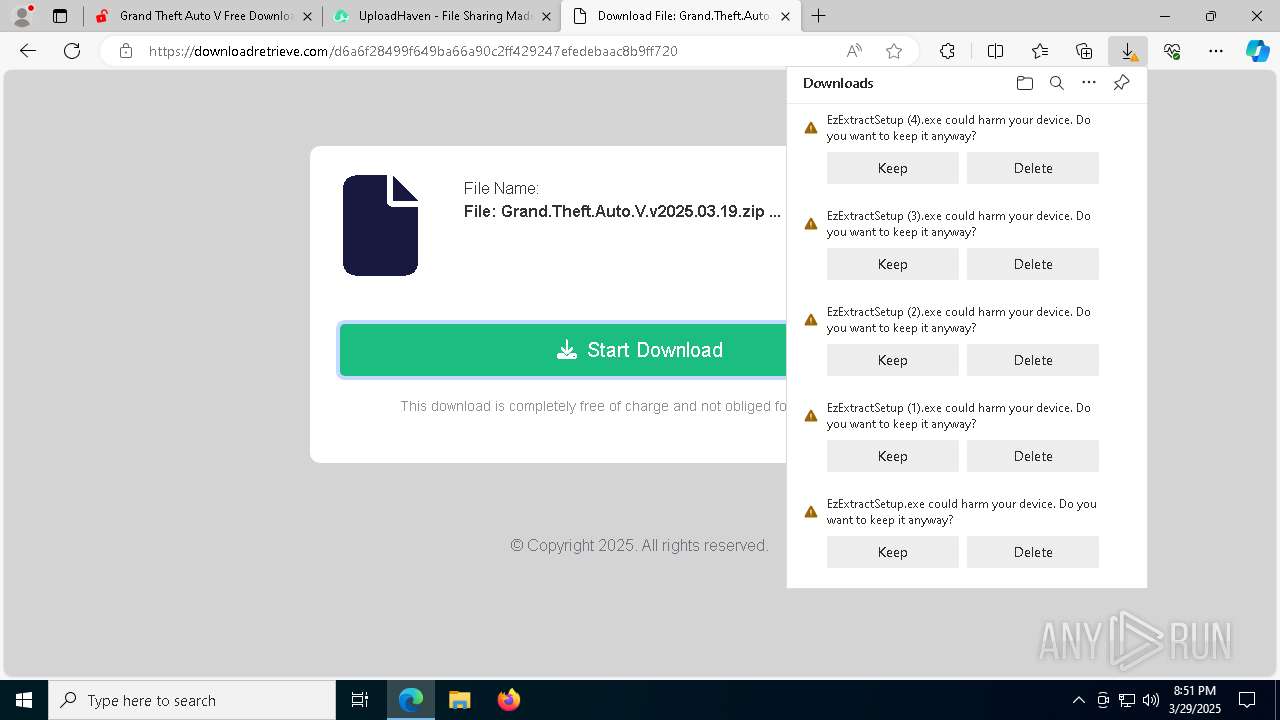This screenshot has height=720, width=1280.
Task: Open a new browser tab
Action: click(x=819, y=16)
